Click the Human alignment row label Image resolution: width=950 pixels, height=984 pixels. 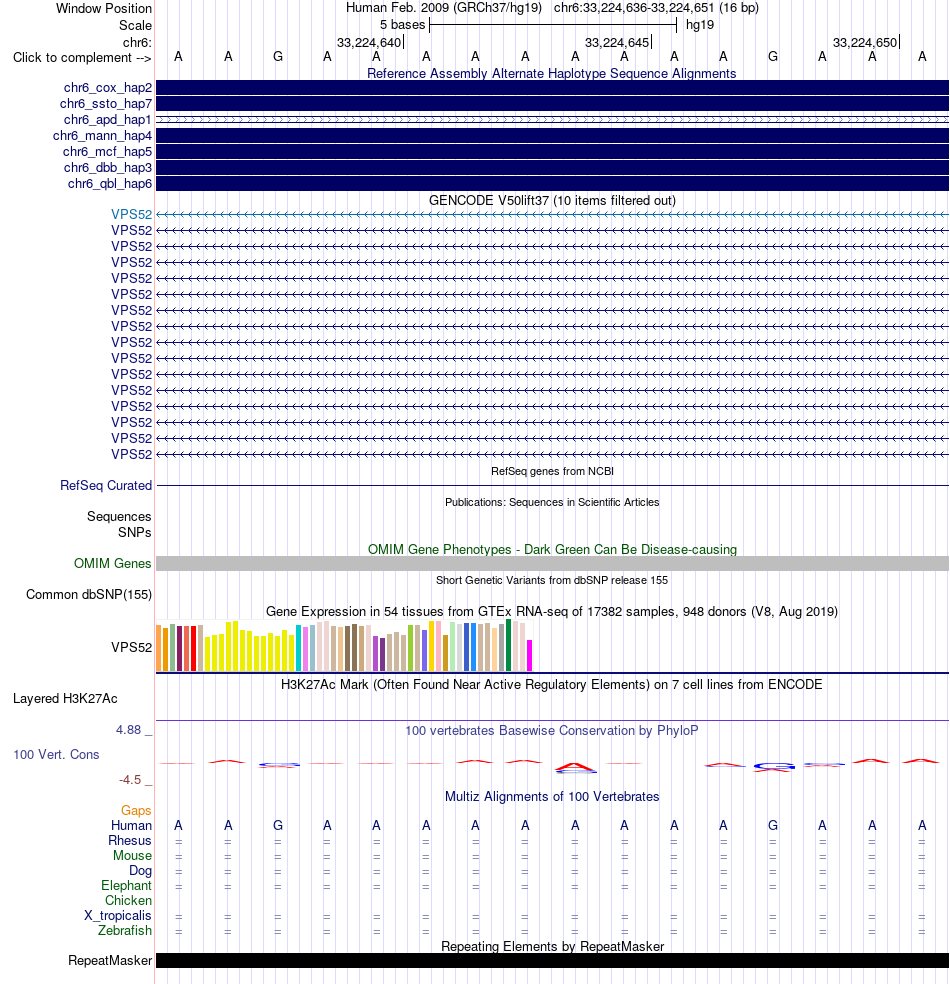tap(131, 825)
